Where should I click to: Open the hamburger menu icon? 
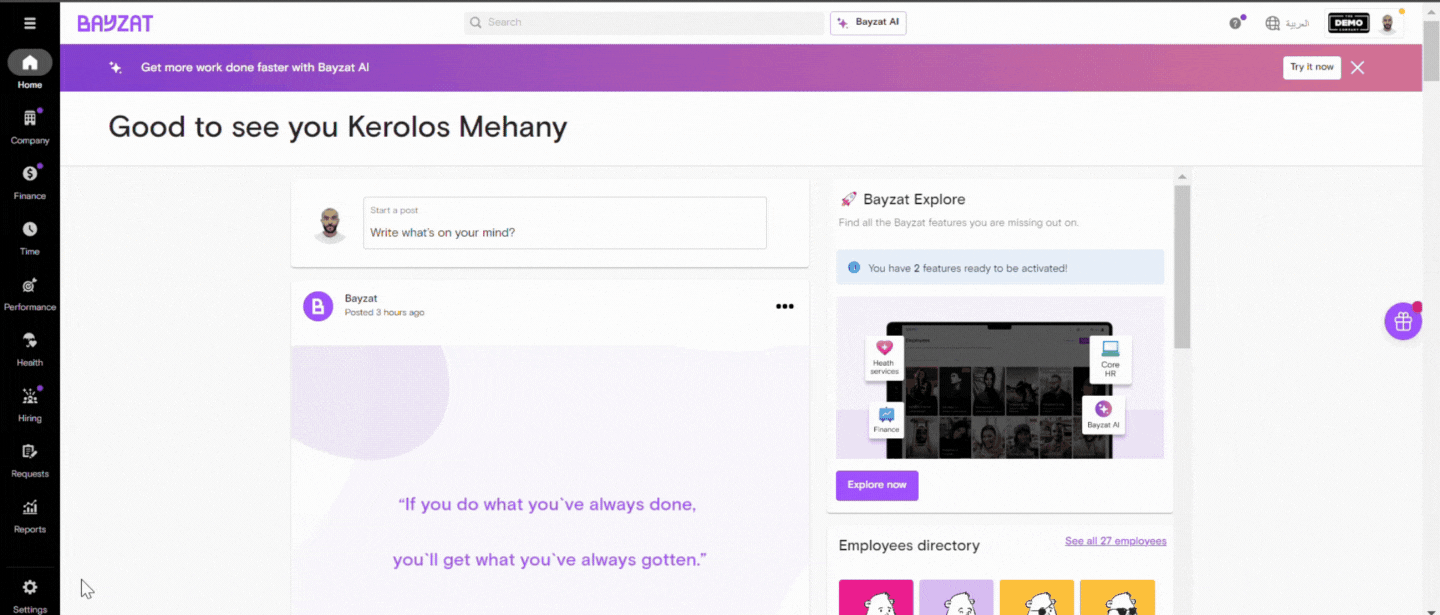(x=30, y=23)
